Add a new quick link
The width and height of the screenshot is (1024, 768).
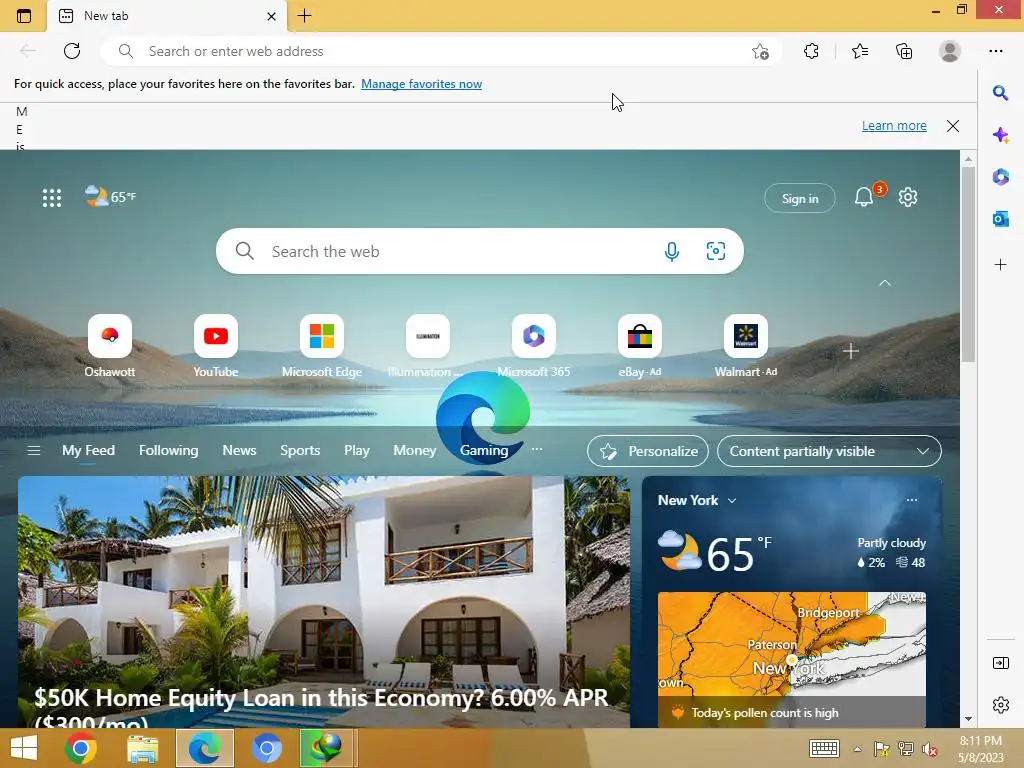point(850,351)
